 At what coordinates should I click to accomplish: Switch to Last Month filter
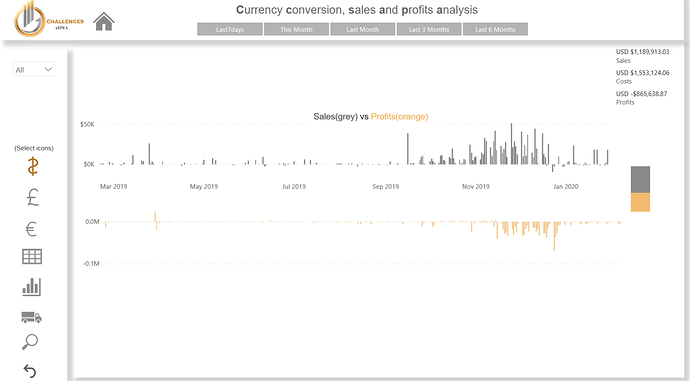(363, 29)
